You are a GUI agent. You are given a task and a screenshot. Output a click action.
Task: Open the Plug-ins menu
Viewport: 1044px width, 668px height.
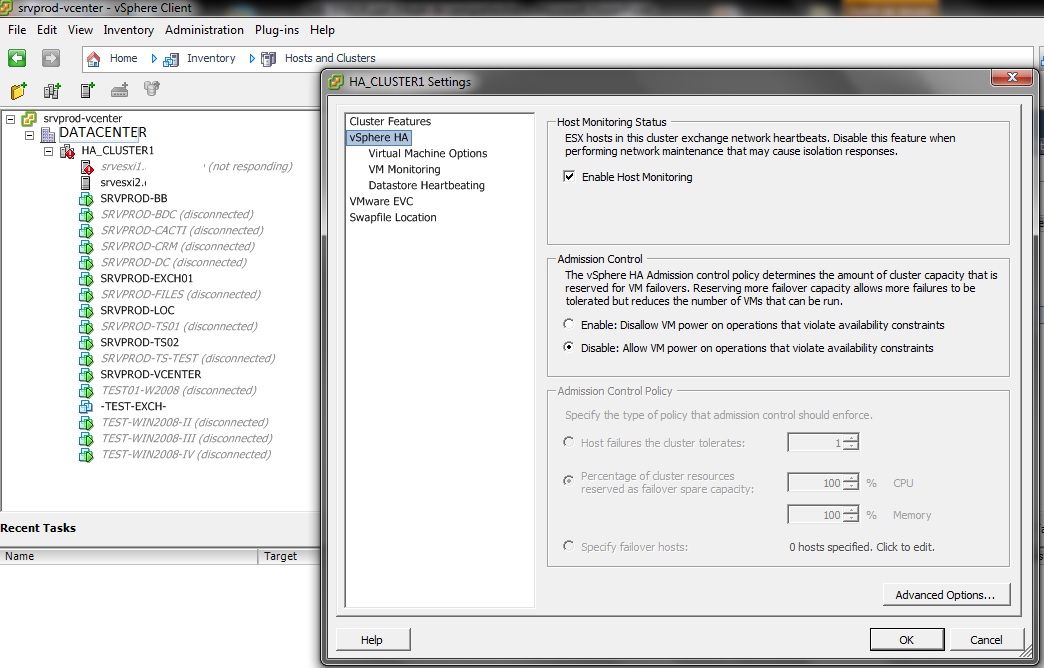click(x=277, y=30)
